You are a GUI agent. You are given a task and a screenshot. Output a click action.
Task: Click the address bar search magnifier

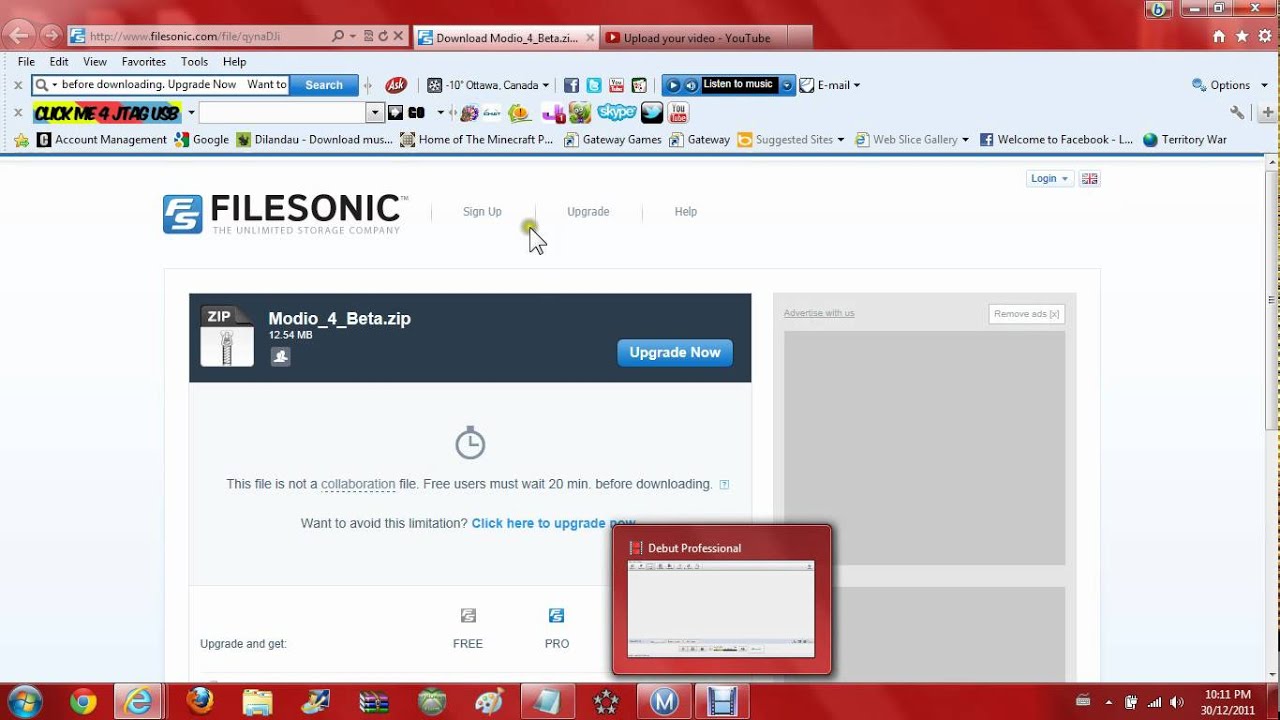pyautogui.click(x=339, y=36)
